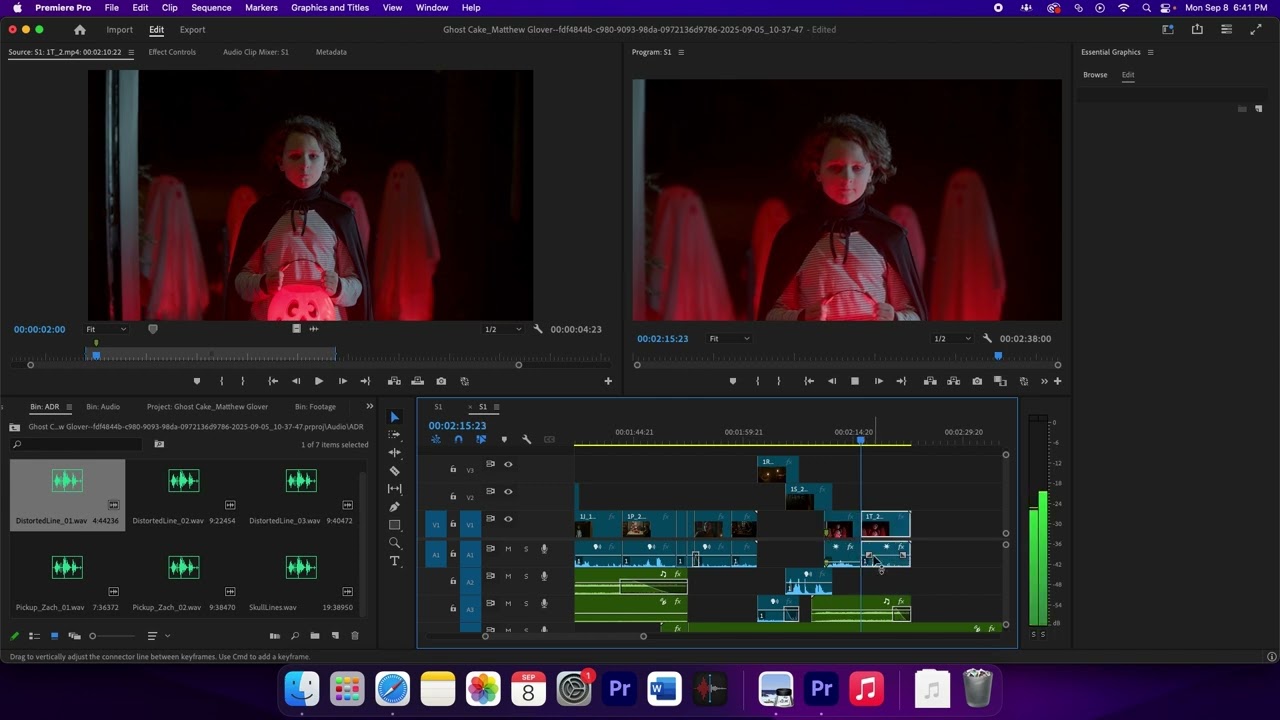This screenshot has height=720, width=1280.
Task: Click the timeline Add Marker icon
Action: tap(504, 439)
